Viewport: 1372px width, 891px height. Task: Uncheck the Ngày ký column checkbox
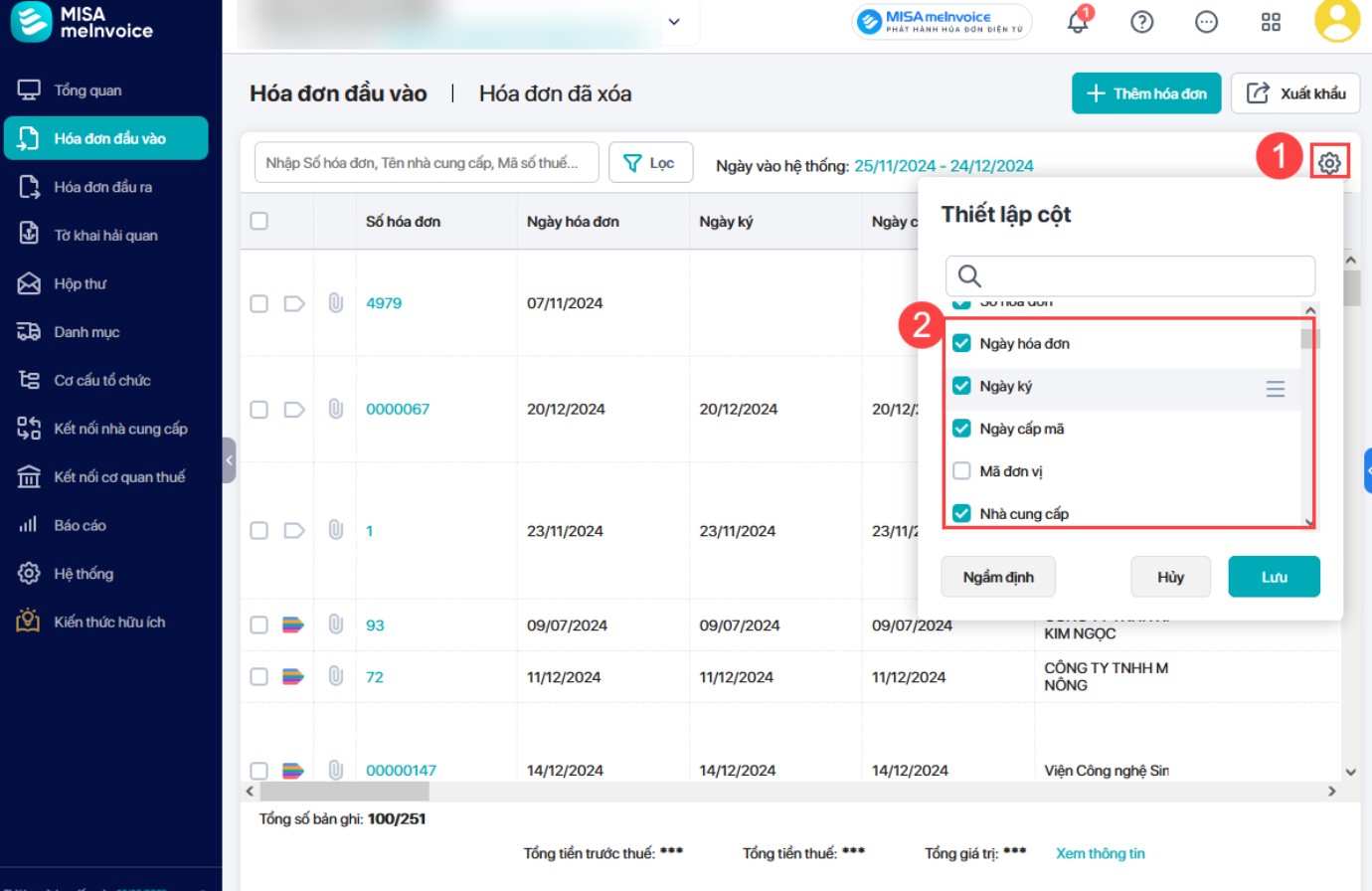pyautogui.click(x=961, y=386)
